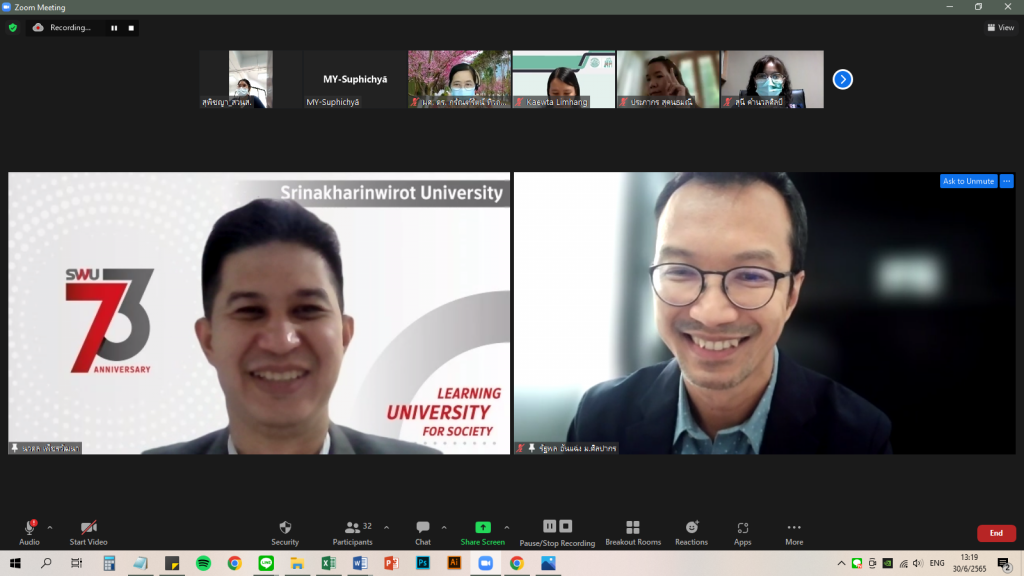Click Ask to Unmute on the right video
This screenshot has height=576, width=1024.
[x=968, y=181]
